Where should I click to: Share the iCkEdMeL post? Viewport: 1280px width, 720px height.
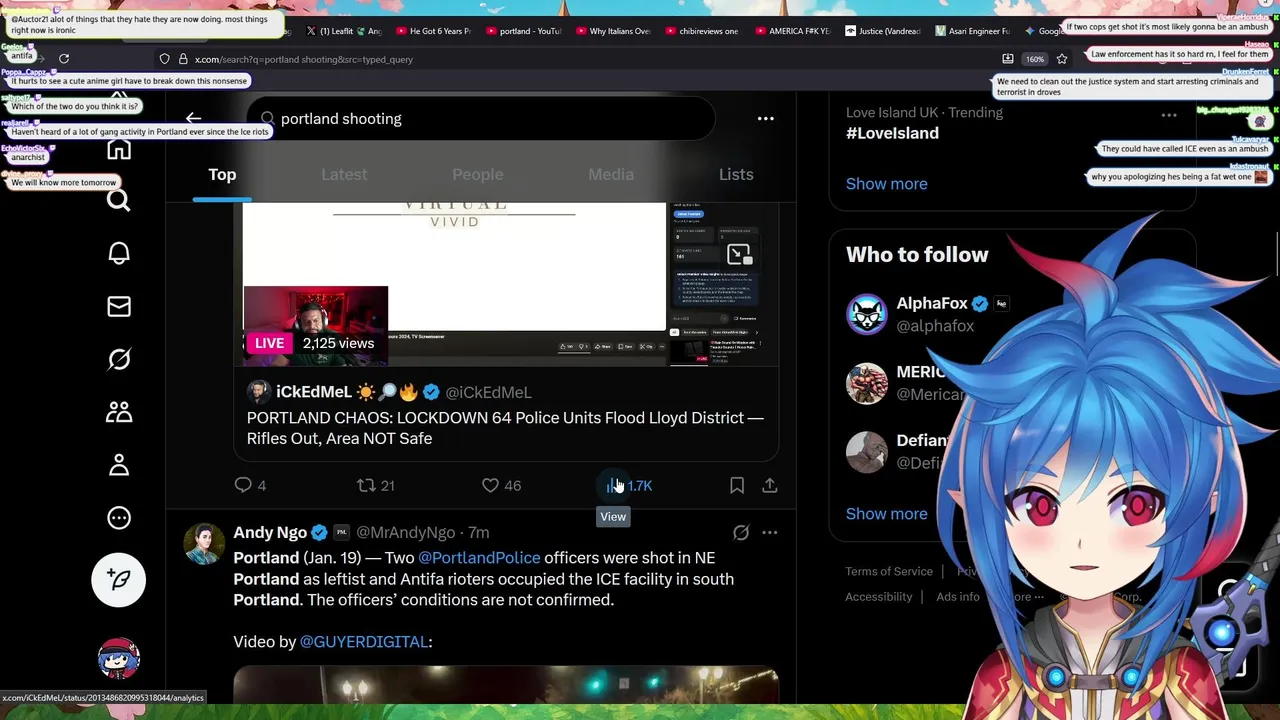[x=770, y=485]
